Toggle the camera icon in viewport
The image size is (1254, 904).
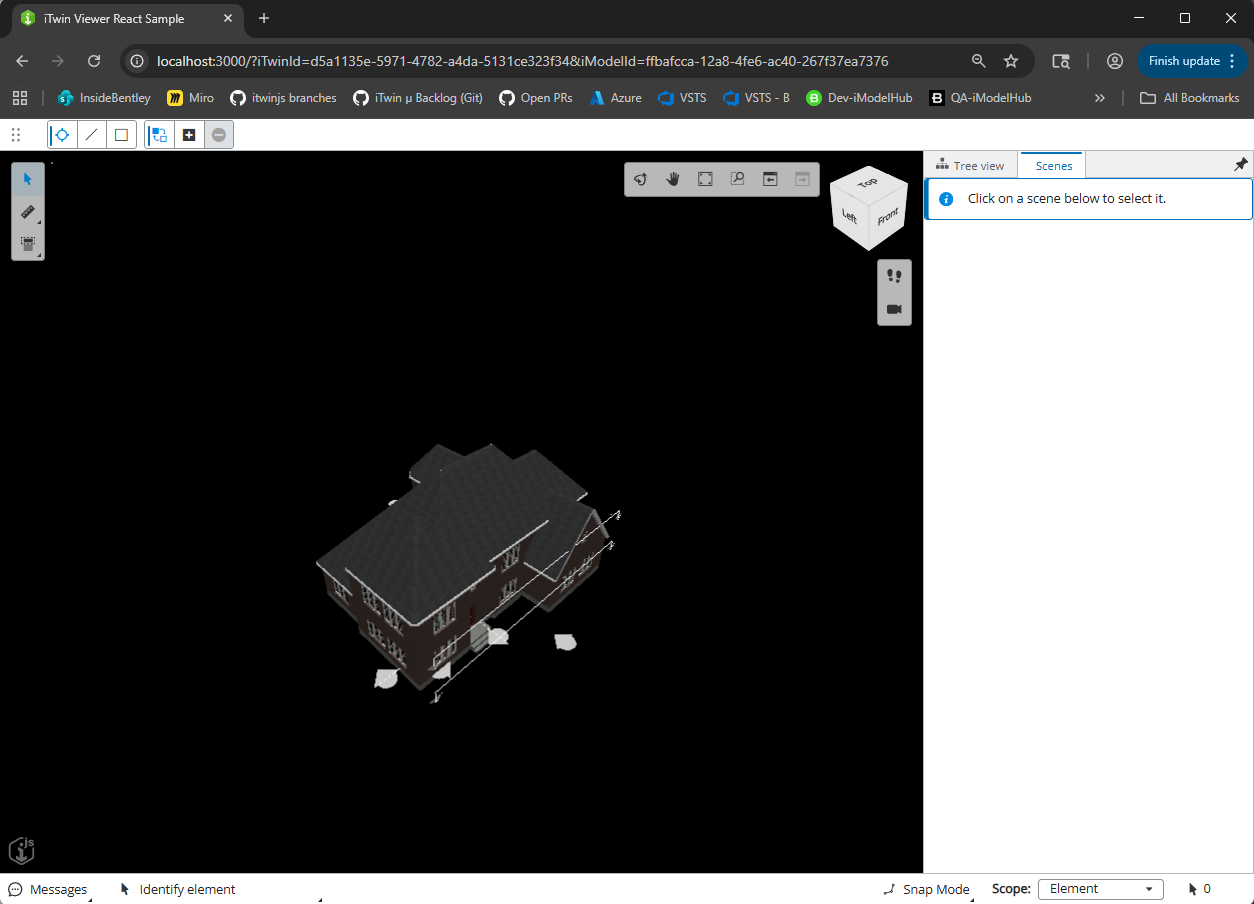click(894, 309)
